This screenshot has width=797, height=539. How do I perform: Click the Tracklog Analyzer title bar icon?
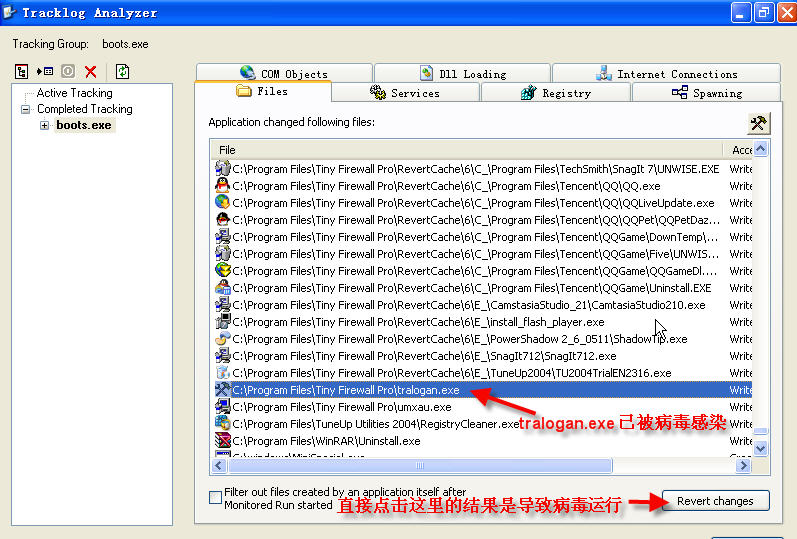click(9, 12)
